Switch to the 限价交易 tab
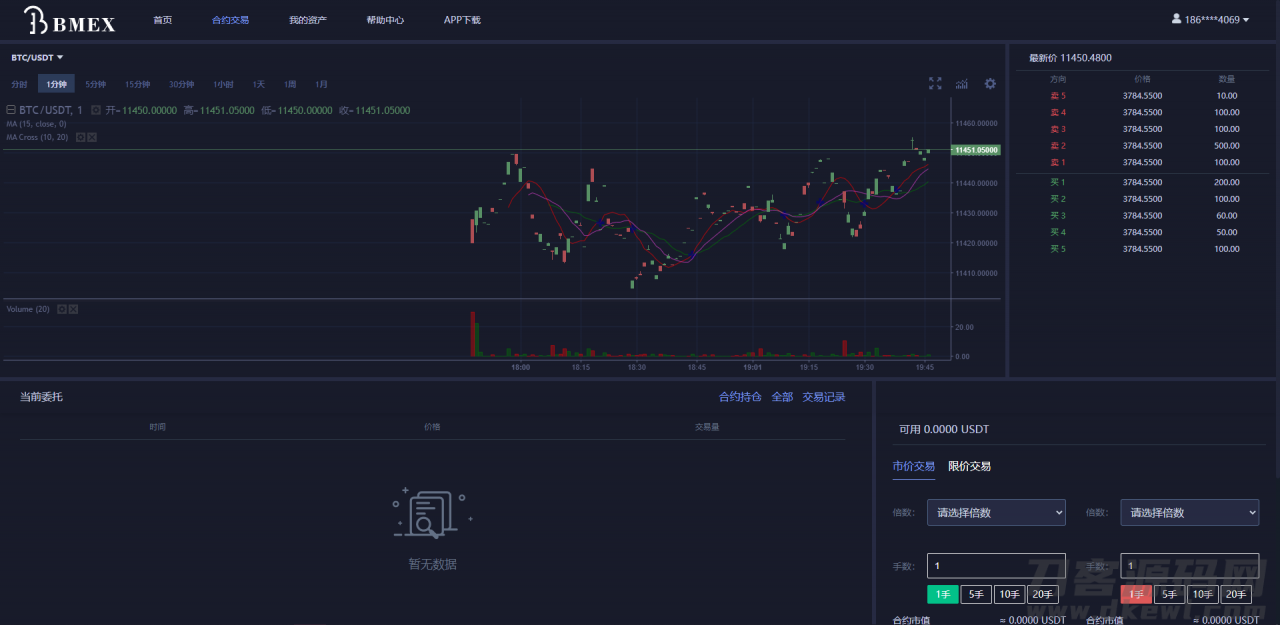Image resolution: width=1280 pixels, height=625 pixels. (969, 465)
